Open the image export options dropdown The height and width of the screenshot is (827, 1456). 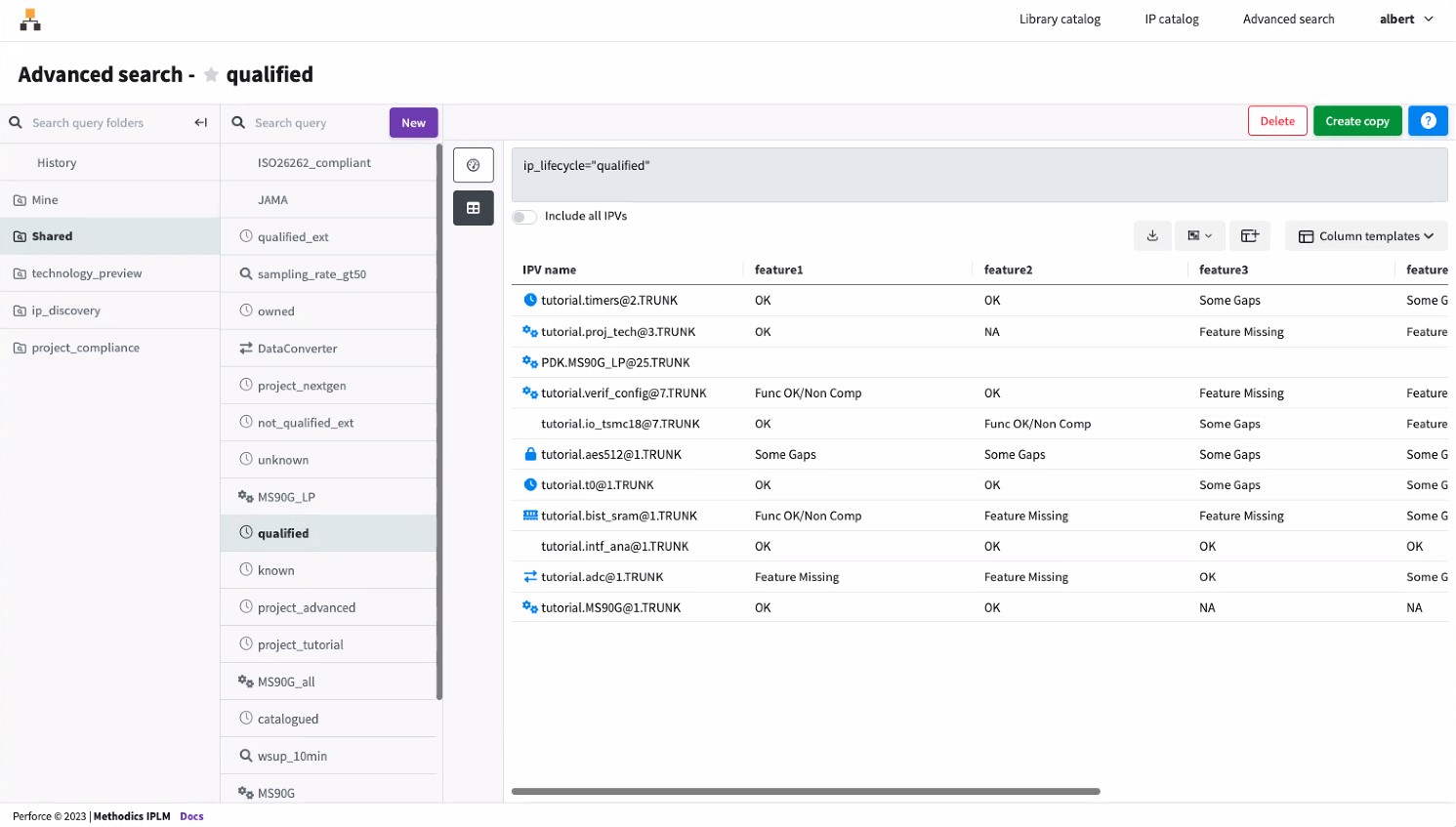[1199, 235]
